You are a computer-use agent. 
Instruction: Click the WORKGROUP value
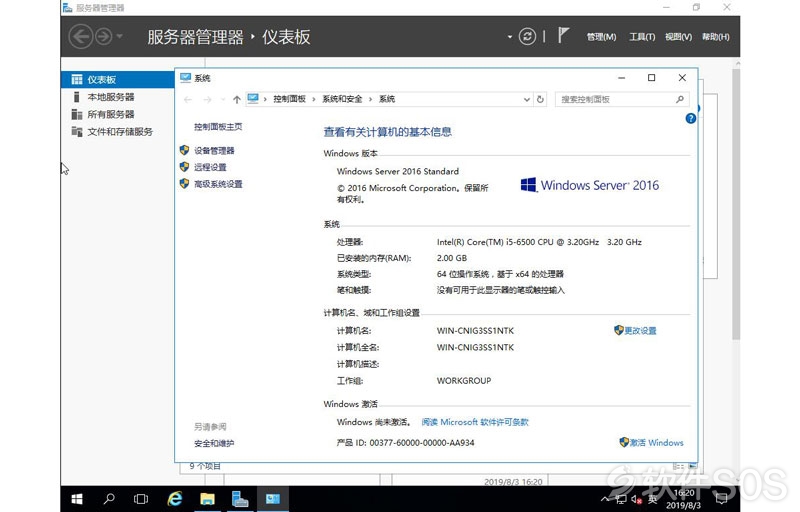(464, 380)
